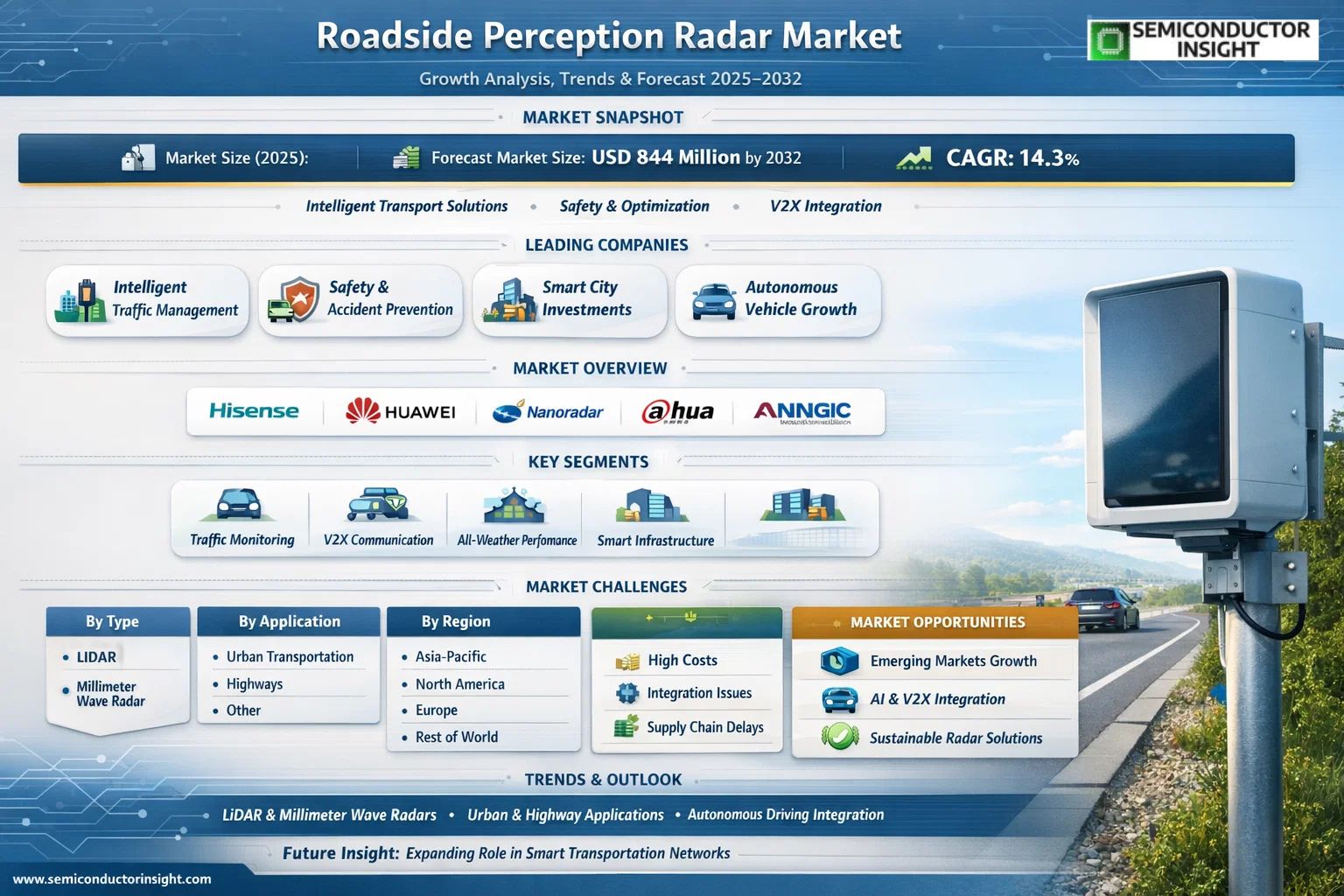Viewport: 1344px width, 896px height.
Task: Click the Autonomous Vehicle Growth car icon
Action: [x=713, y=302]
